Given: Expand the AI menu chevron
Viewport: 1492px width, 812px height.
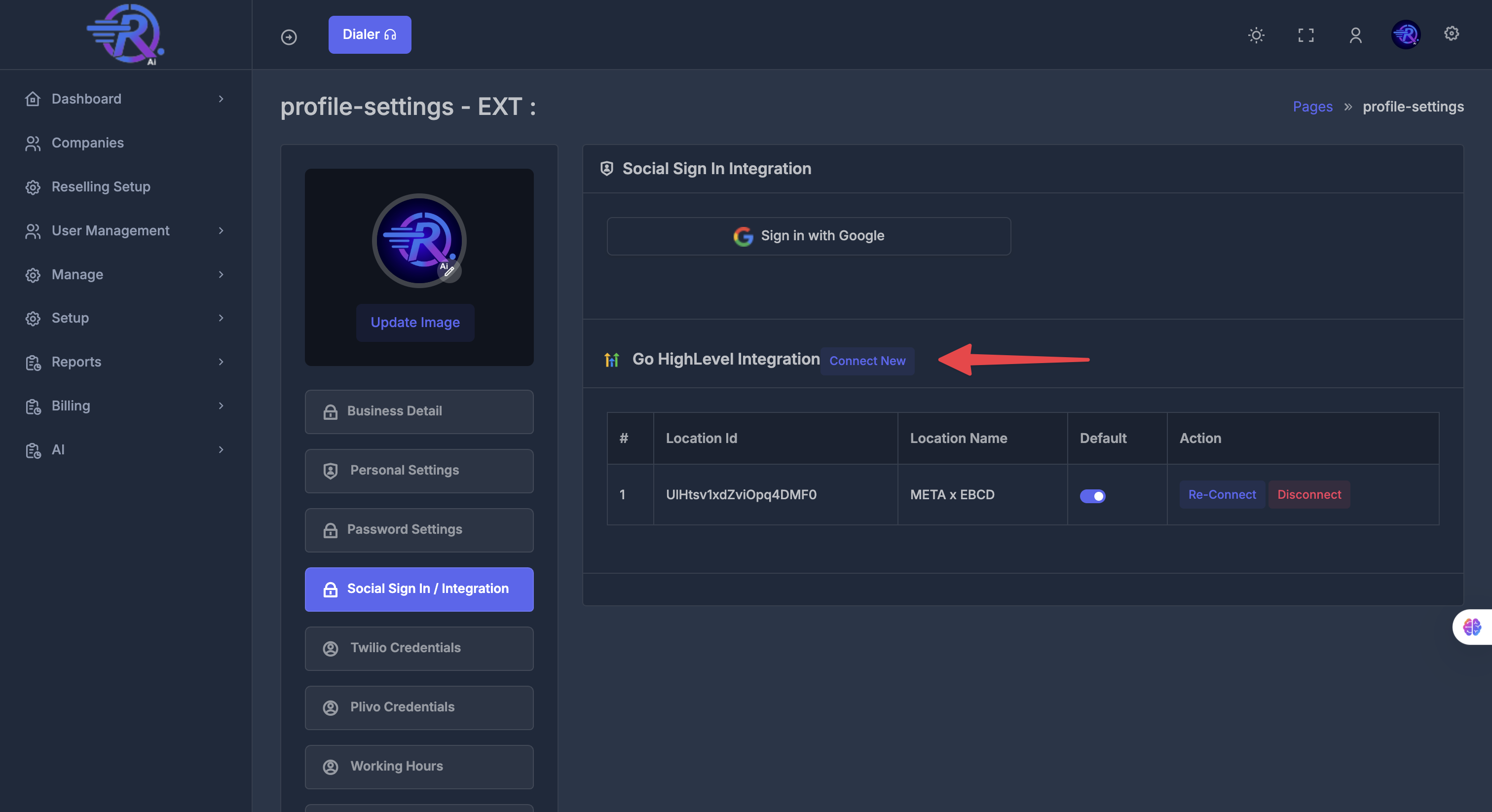Looking at the screenshot, I should click(x=221, y=449).
